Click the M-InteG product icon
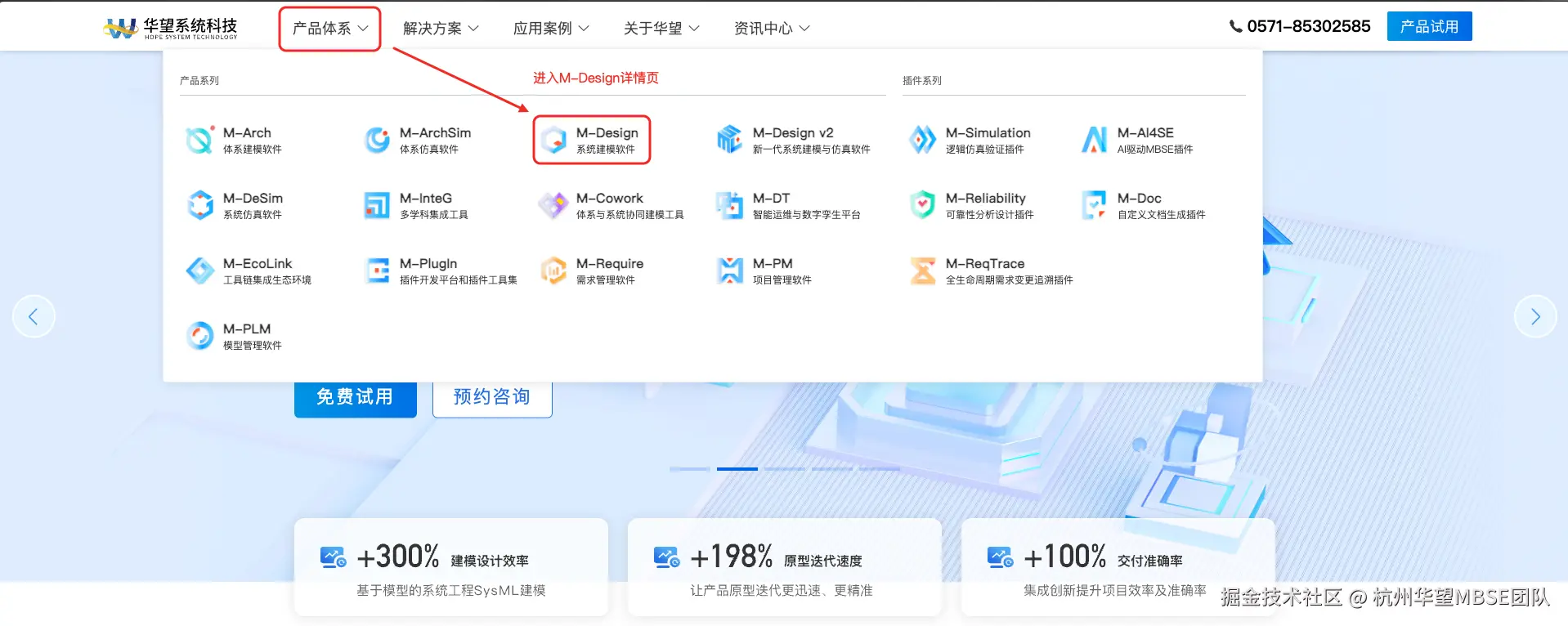The image size is (1568, 626). 377,205
